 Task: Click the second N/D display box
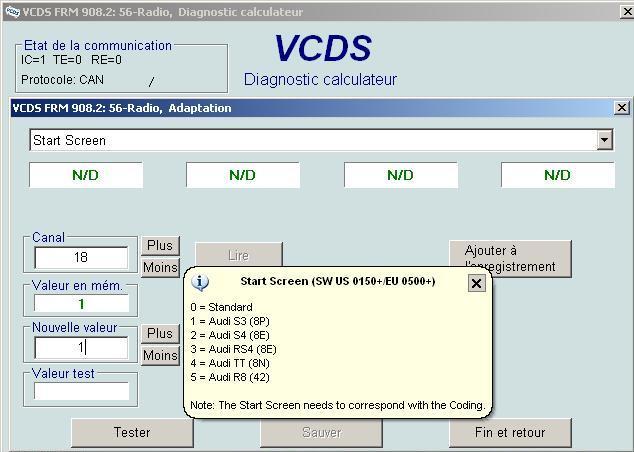tap(243, 175)
